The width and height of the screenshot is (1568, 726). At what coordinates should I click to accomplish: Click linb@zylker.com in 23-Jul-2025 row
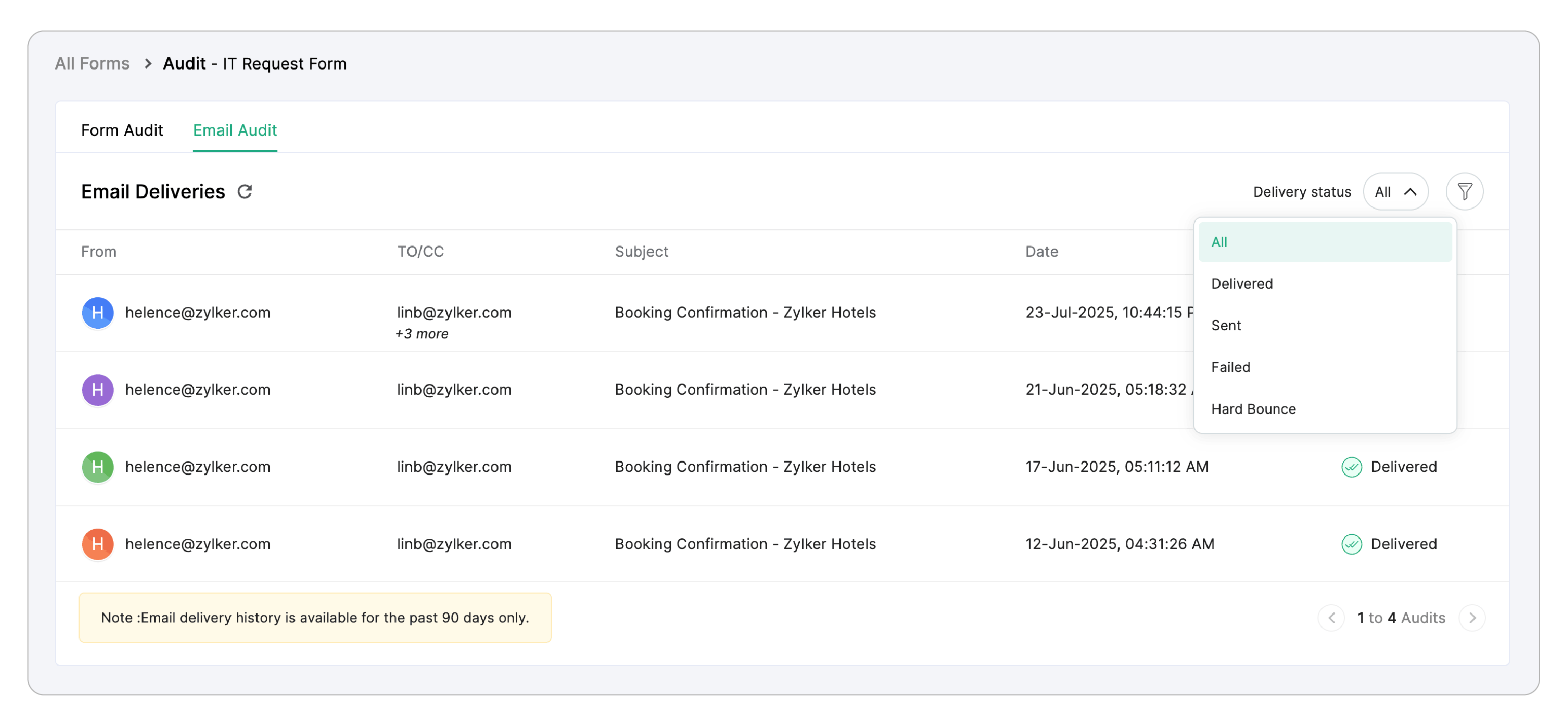(x=455, y=313)
